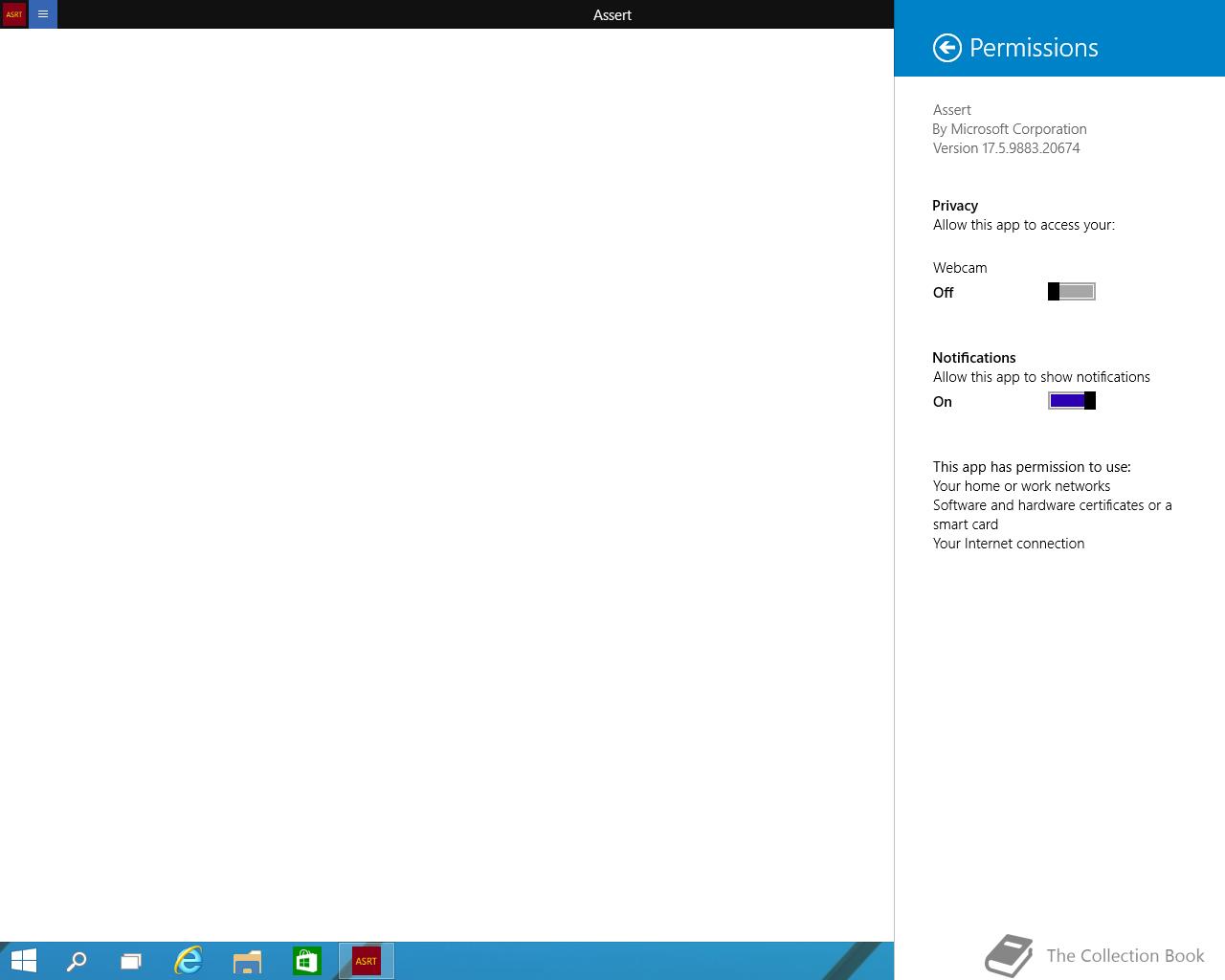Click 'Software and hardware certificates' text
Screen dimensions: 1225x980
(x=1038, y=505)
